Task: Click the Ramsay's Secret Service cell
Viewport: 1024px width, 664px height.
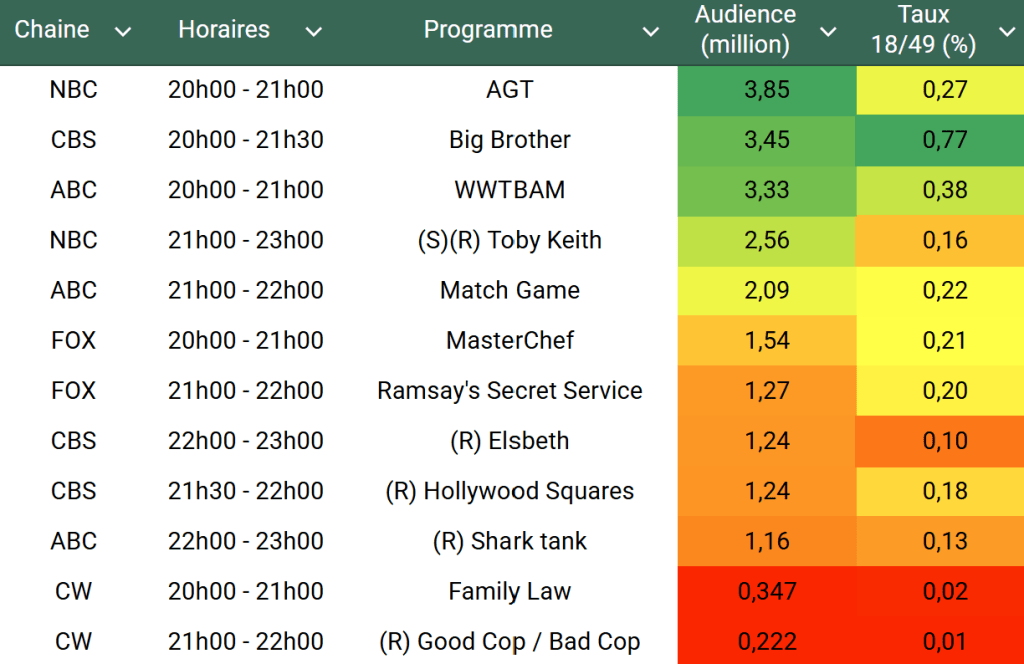Action: pos(510,391)
